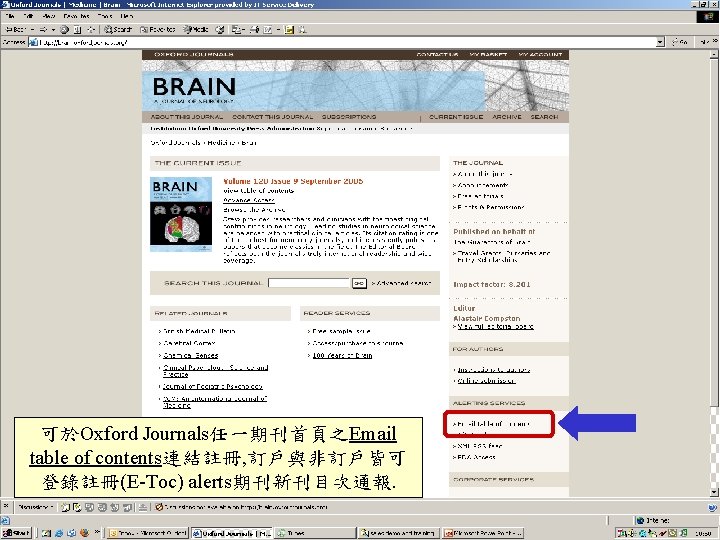Click the Refresh page icon

(78, 29)
